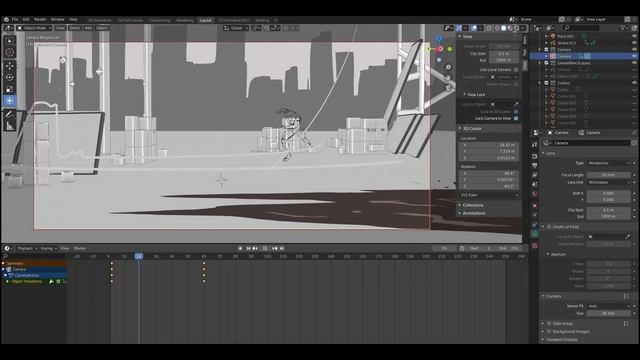
Task: Open the Output properties tab icon
Action: [x=535, y=166]
